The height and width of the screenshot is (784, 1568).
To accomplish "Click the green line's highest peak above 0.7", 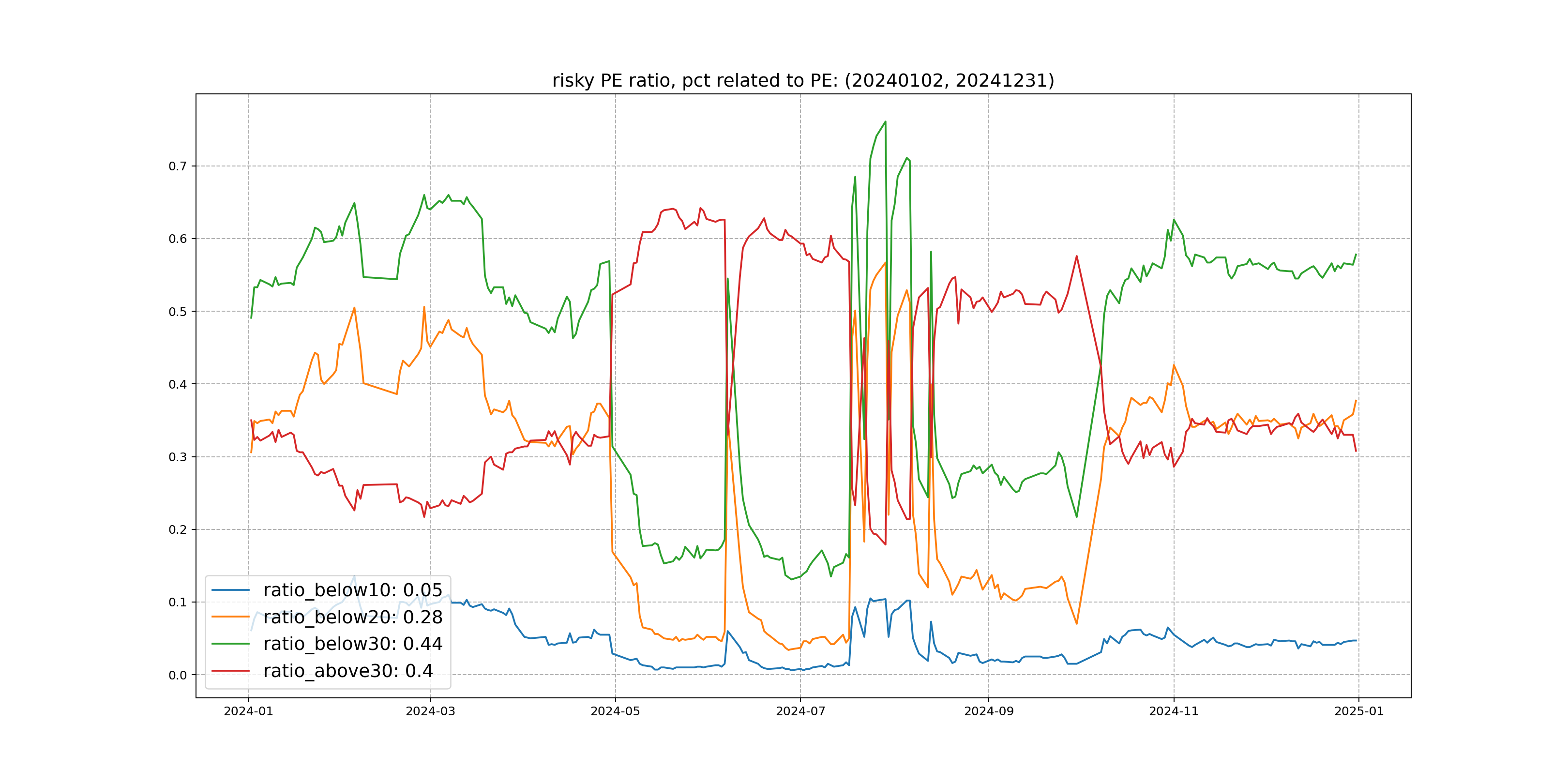I will click(x=885, y=122).
